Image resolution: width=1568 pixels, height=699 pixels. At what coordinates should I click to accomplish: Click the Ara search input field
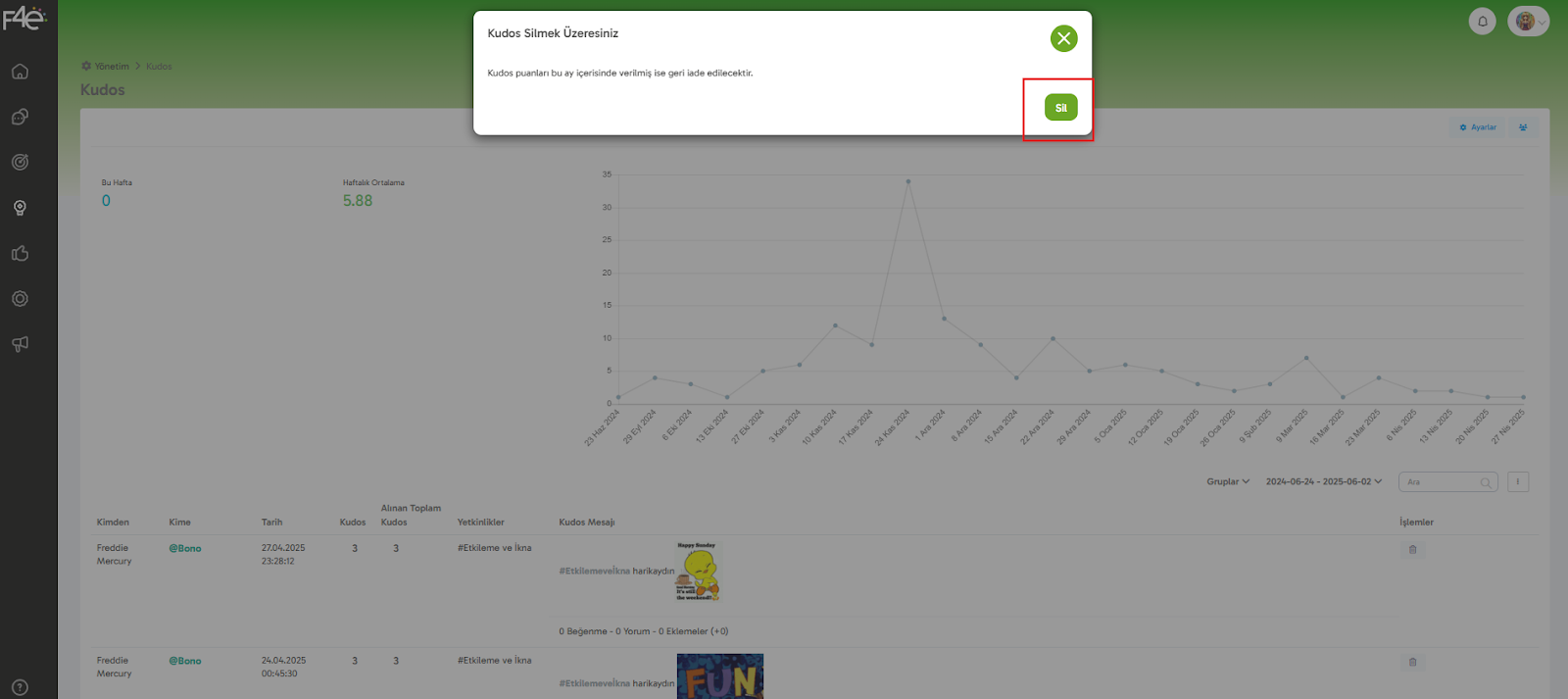pyautogui.click(x=1442, y=482)
